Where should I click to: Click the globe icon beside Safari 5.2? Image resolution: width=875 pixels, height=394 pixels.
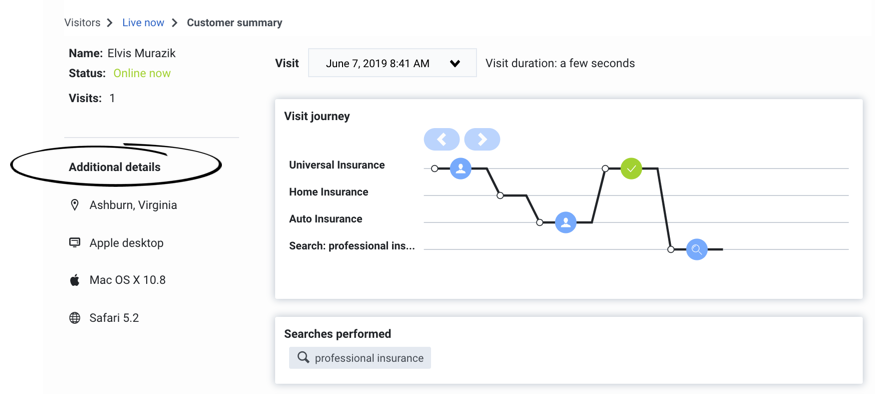tap(74, 318)
